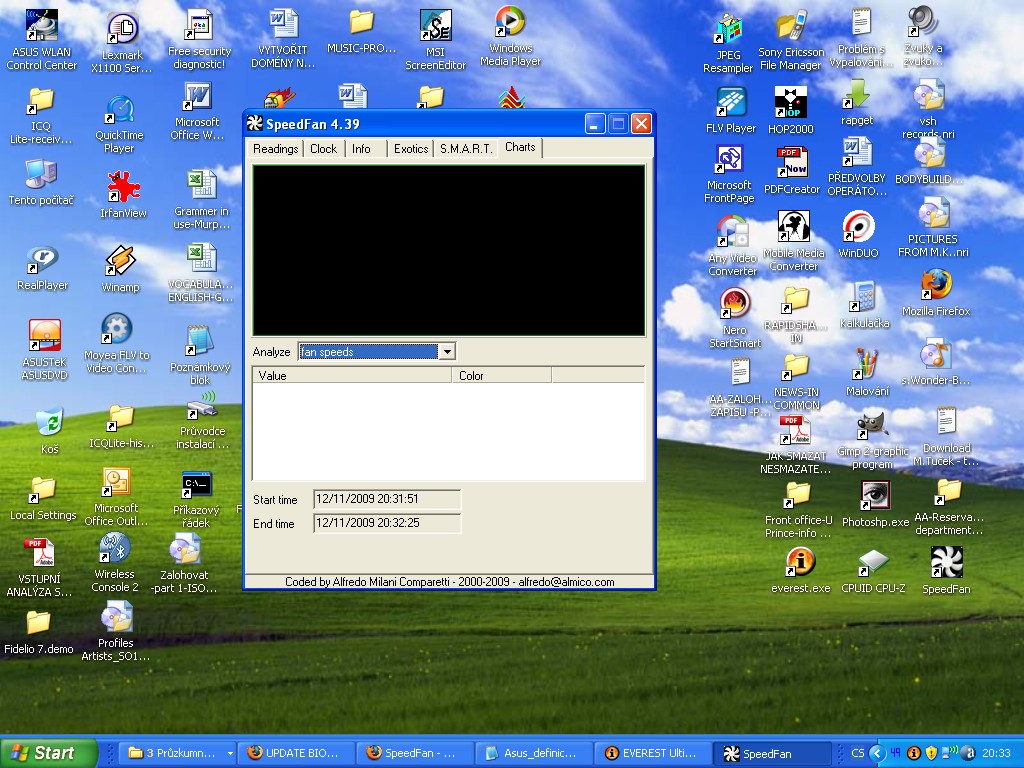Viewport: 1024px width, 768px height.
Task: Open the ASUSTeK ASUSDVD icon
Action: [x=44, y=349]
